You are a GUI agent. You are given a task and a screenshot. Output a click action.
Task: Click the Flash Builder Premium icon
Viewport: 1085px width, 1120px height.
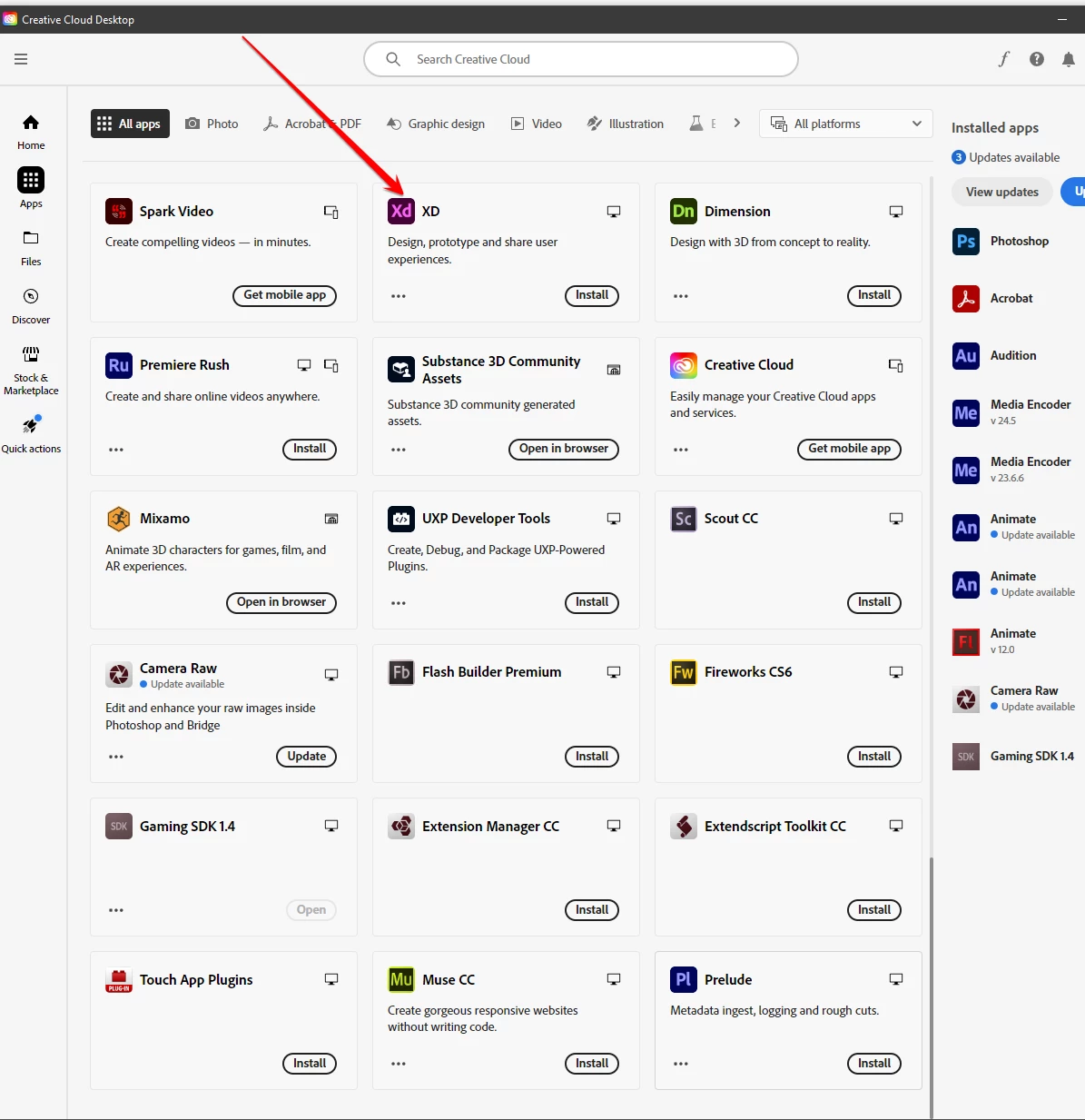pos(401,672)
